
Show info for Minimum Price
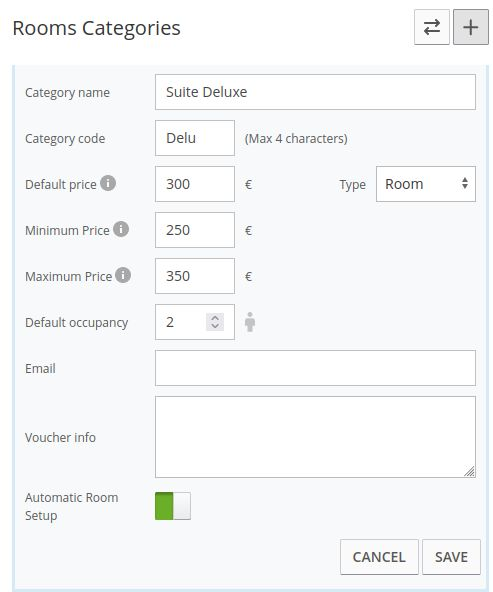tap(121, 229)
